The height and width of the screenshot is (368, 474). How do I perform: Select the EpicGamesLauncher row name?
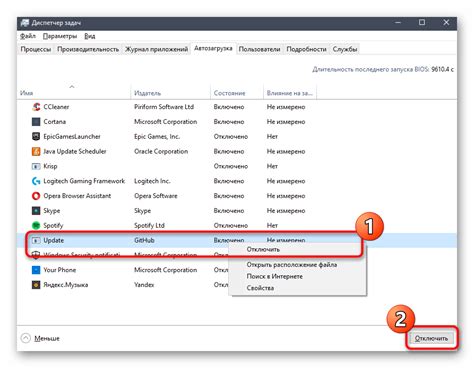tap(72, 136)
